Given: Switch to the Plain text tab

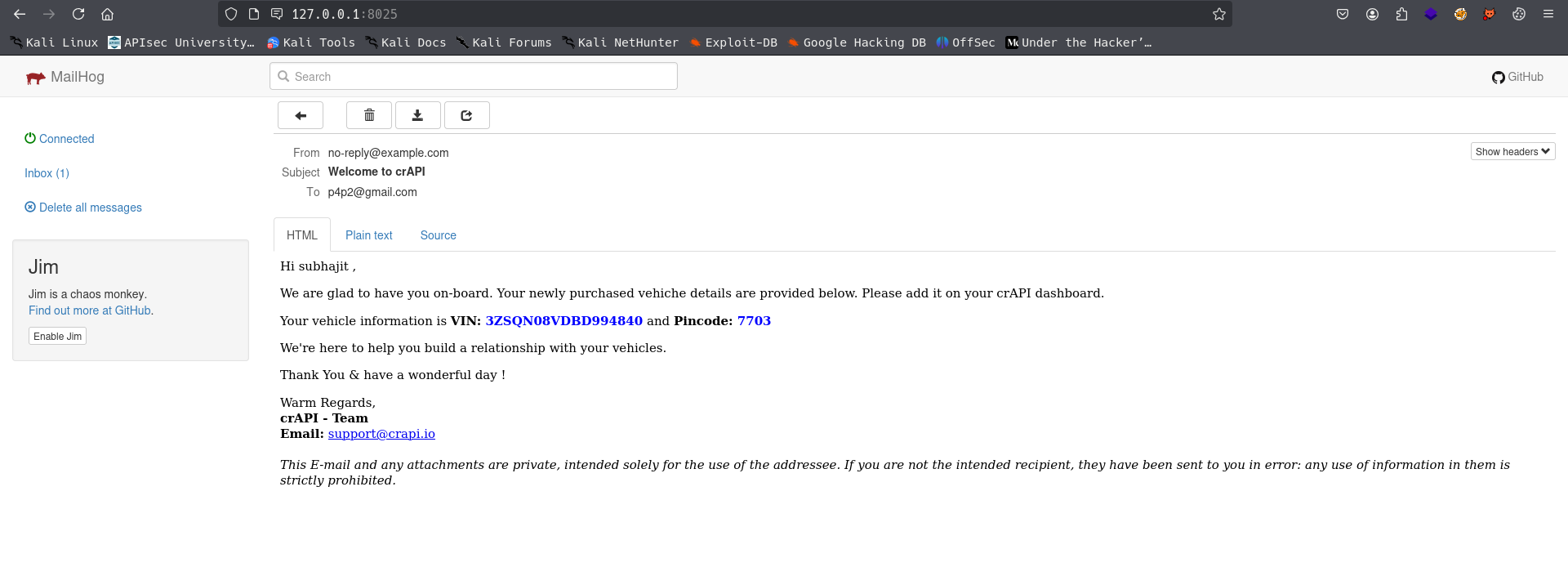Looking at the screenshot, I should 369,235.
